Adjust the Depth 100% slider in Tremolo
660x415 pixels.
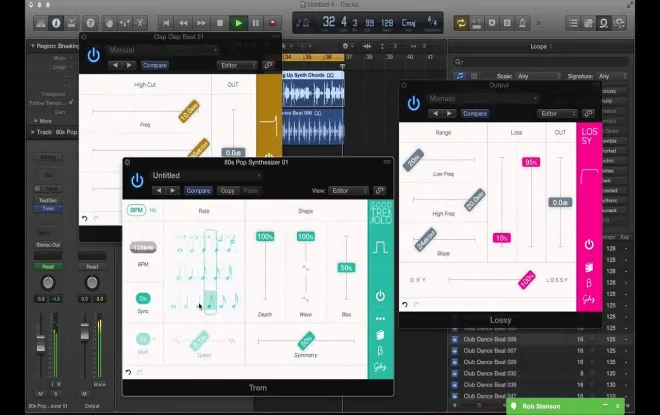click(x=265, y=237)
